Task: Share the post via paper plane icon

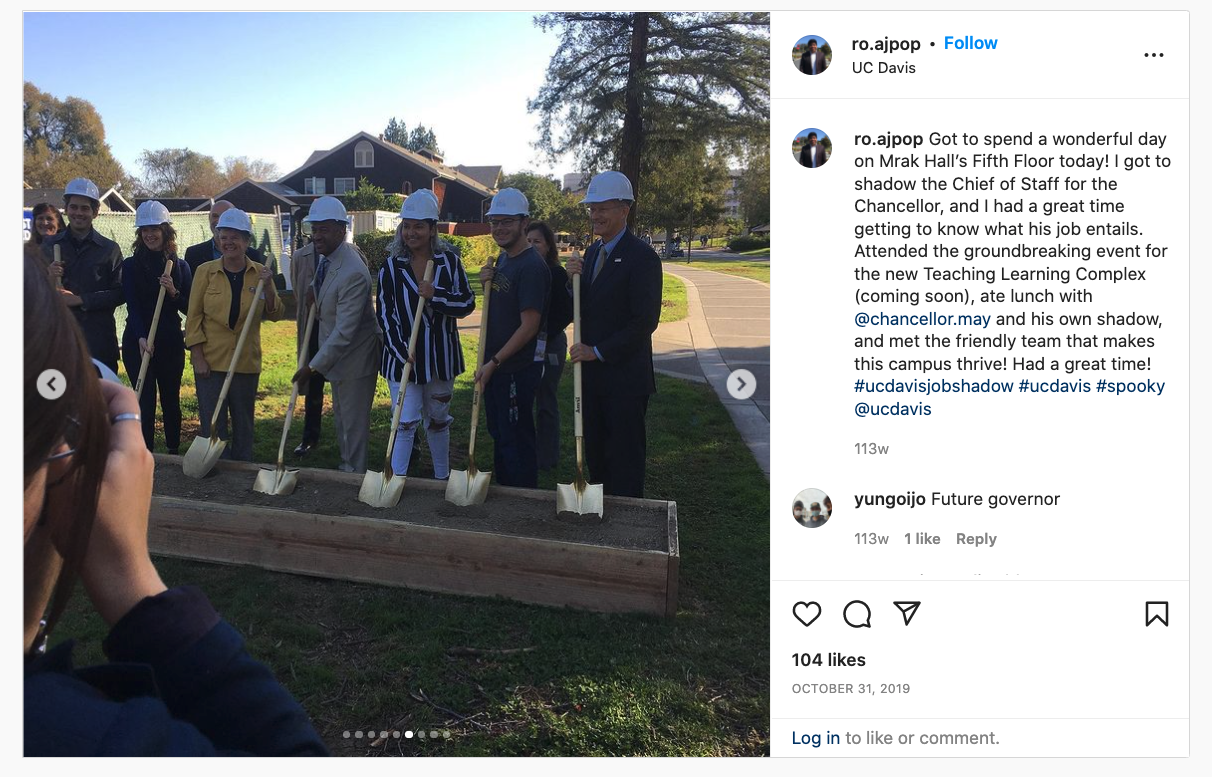Action: pos(907,613)
